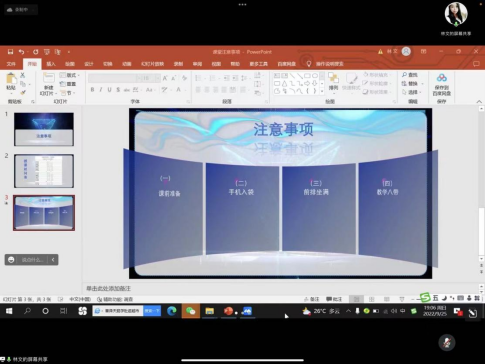Image resolution: width=486 pixels, height=364 pixels.
Task: Click the Arrange (排列) icon
Action: 333,79
